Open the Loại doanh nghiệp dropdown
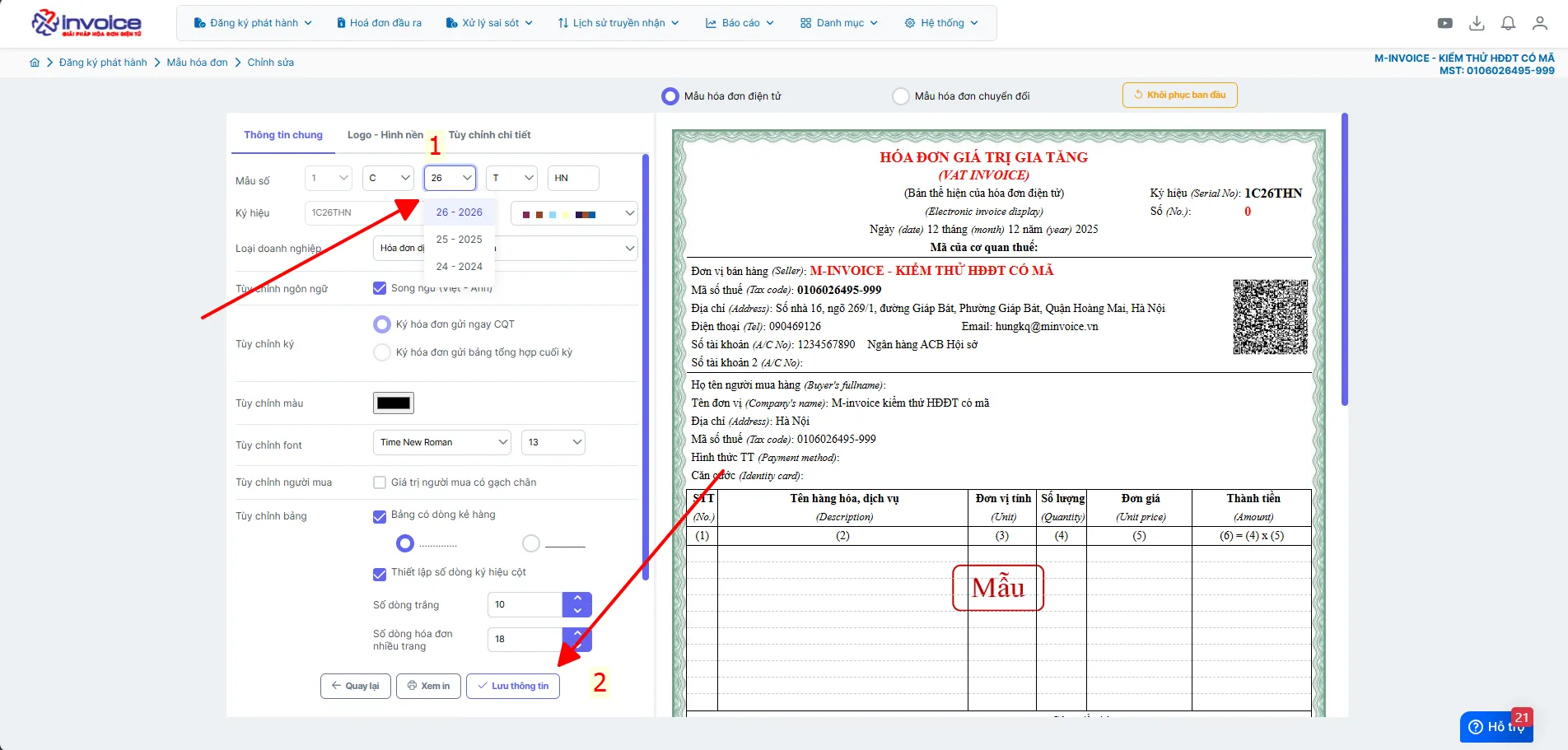 pyautogui.click(x=506, y=248)
